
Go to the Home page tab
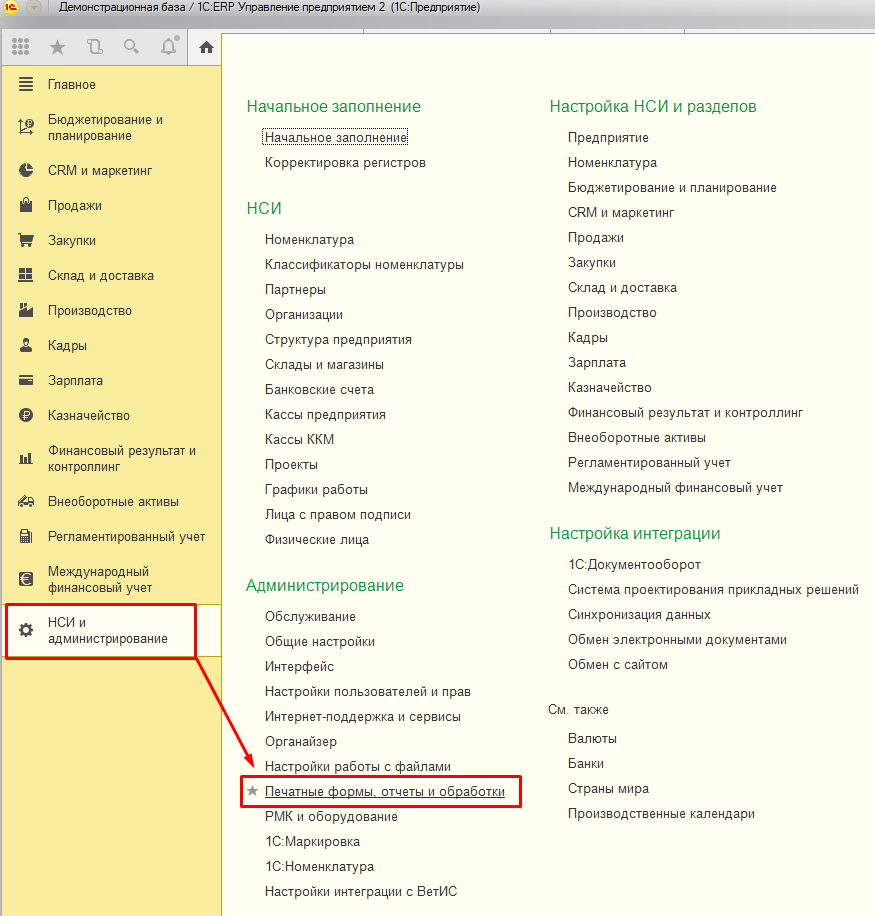click(206, 47)
